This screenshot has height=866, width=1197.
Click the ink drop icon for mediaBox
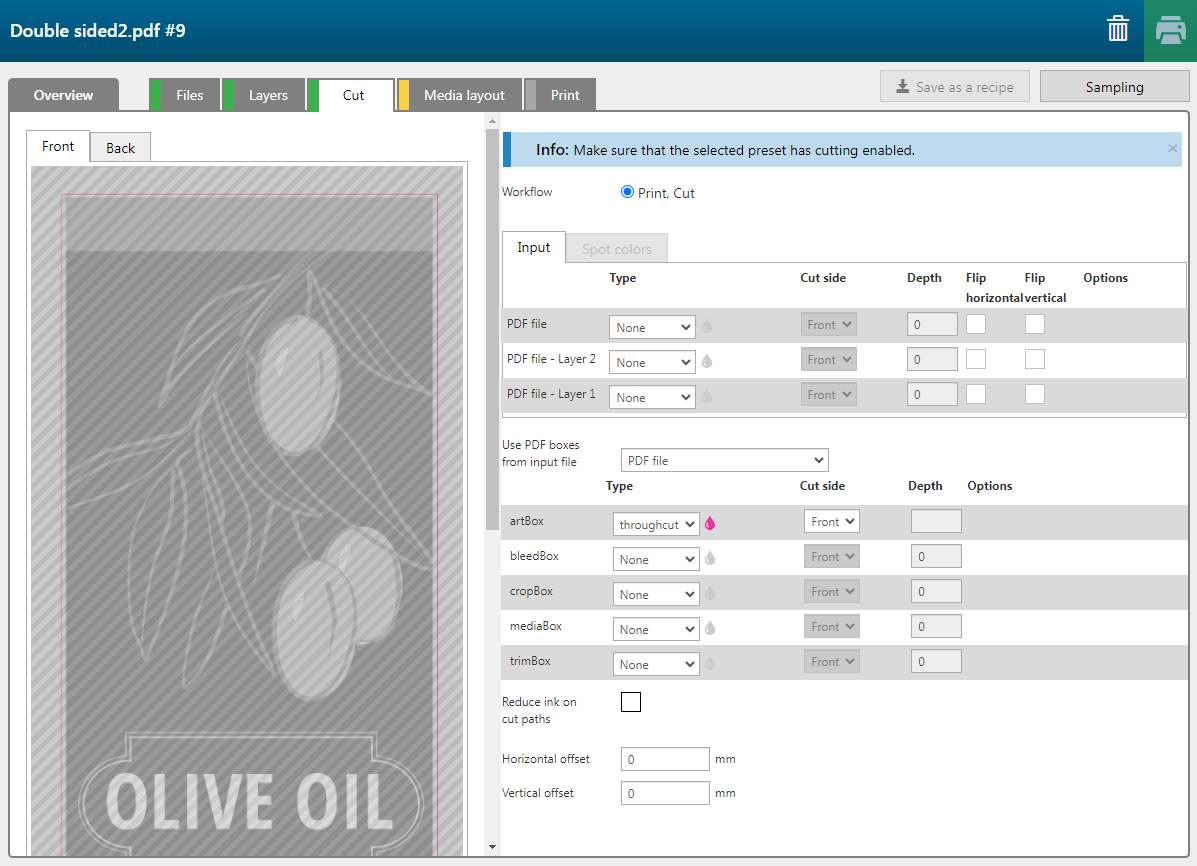point(710,629)
